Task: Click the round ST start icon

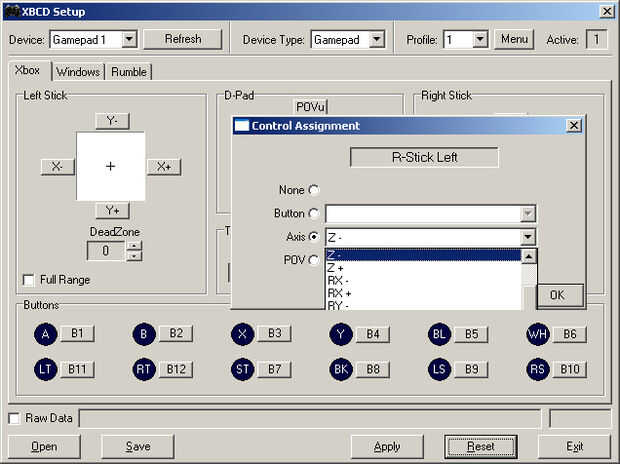Action: coord(242,369)
